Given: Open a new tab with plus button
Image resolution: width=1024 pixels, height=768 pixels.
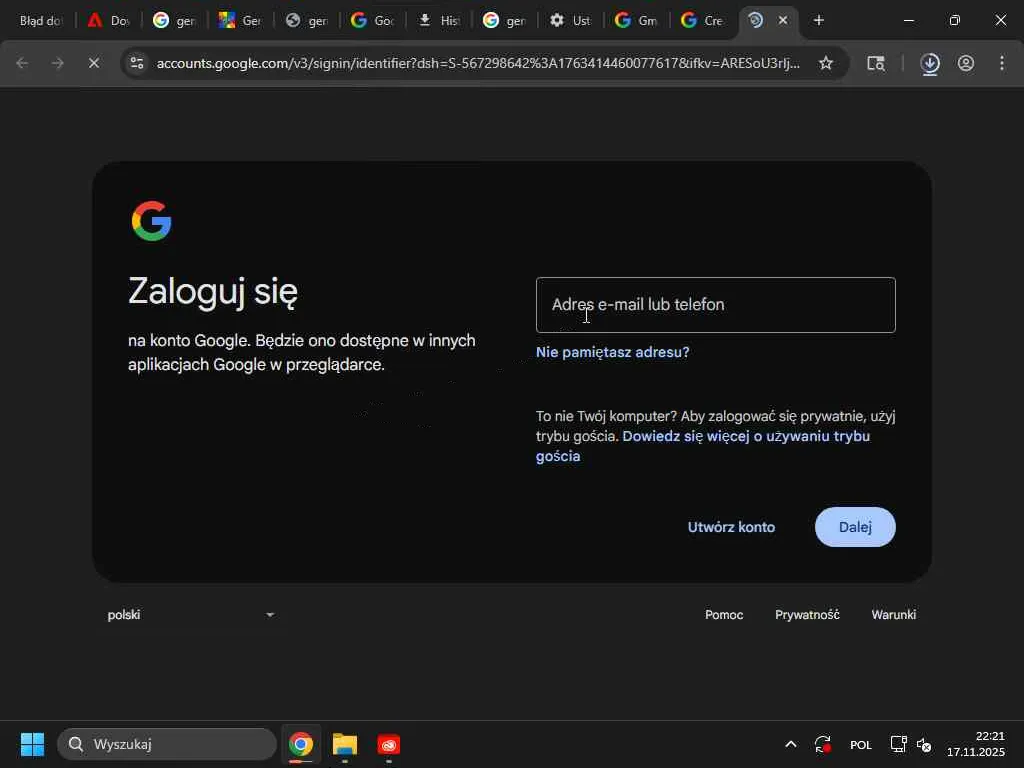Looking at the screenshot, I should coord(818,20).
